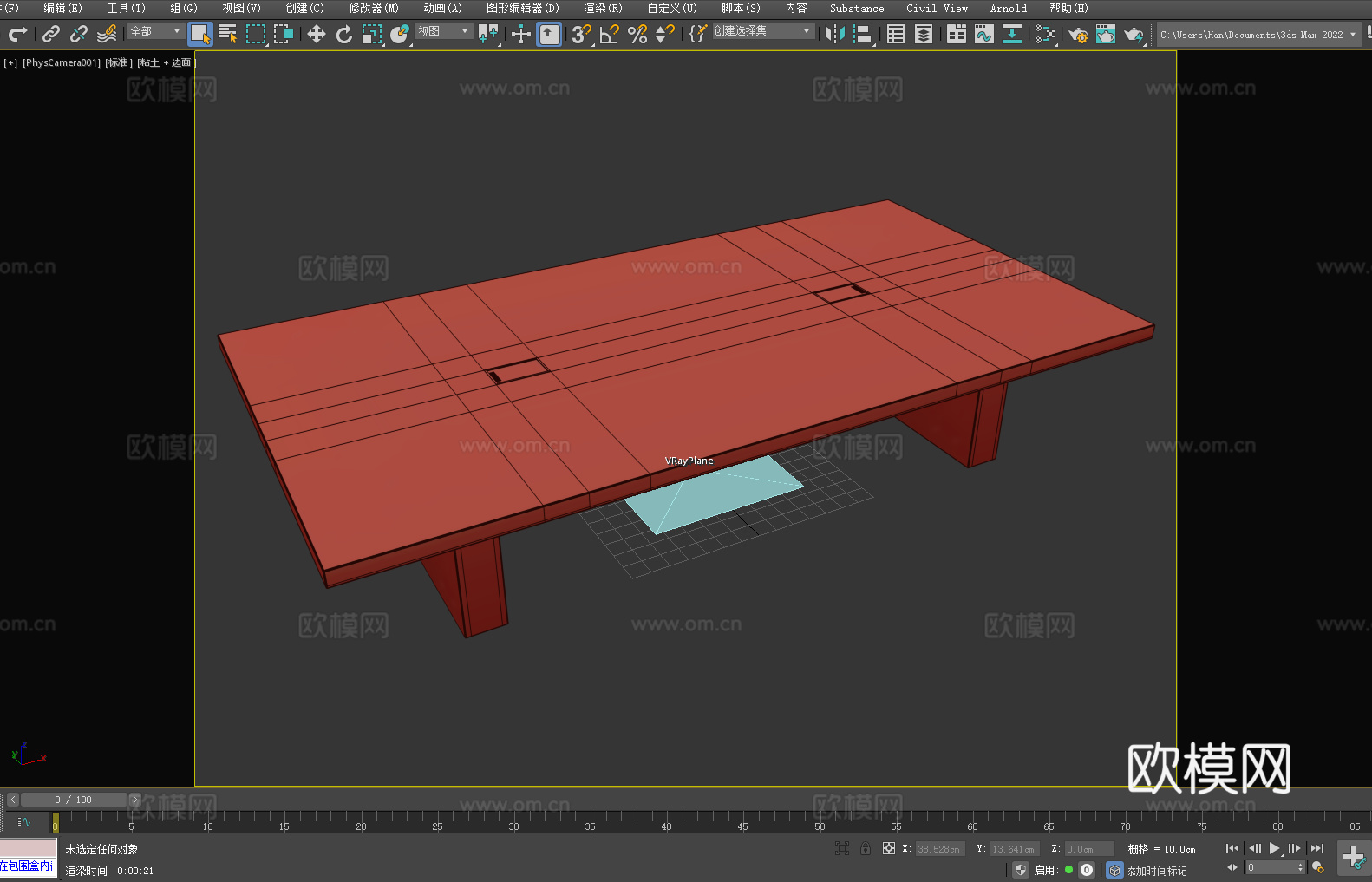Click Use Pivot Point Center icon
Screen dimensions: 1372x882
488,34
